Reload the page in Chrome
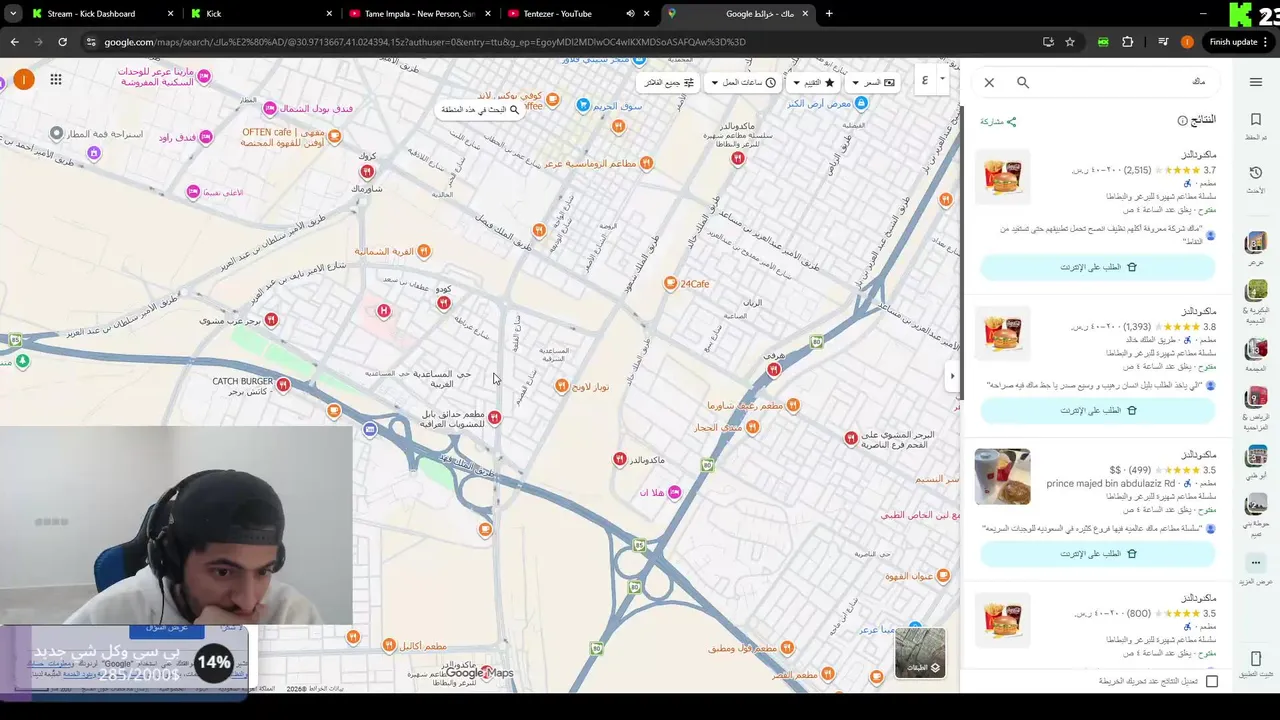 pyautogui.click(x=62, y=42)
